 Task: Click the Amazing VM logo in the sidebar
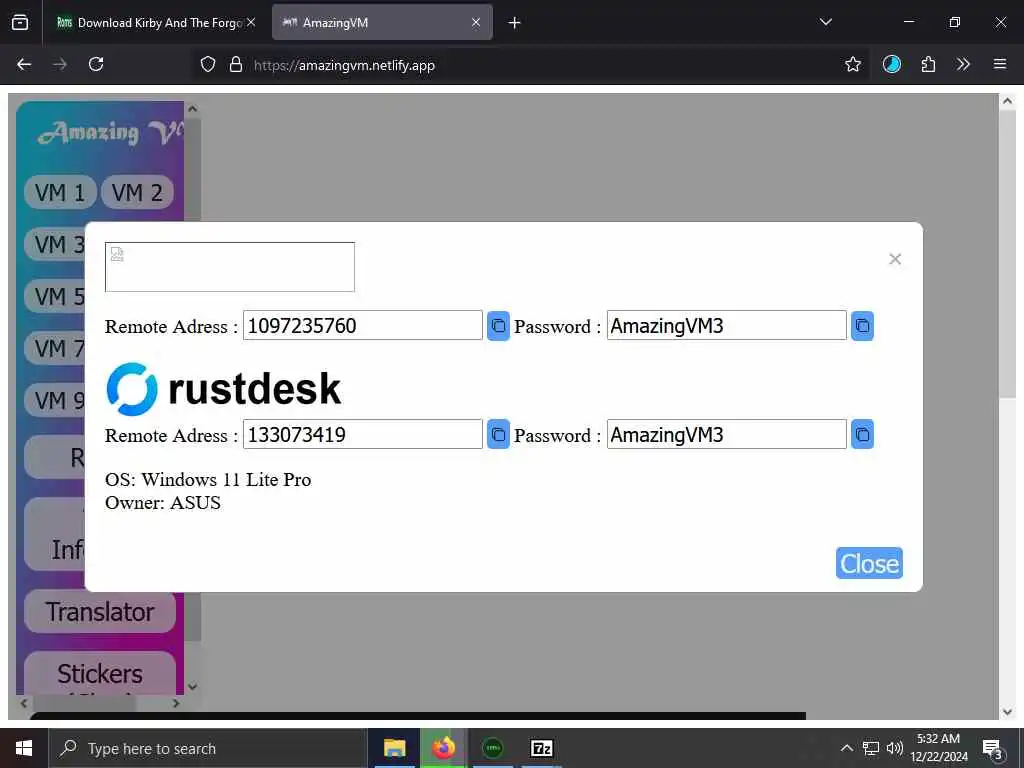(x=110, y=133)
